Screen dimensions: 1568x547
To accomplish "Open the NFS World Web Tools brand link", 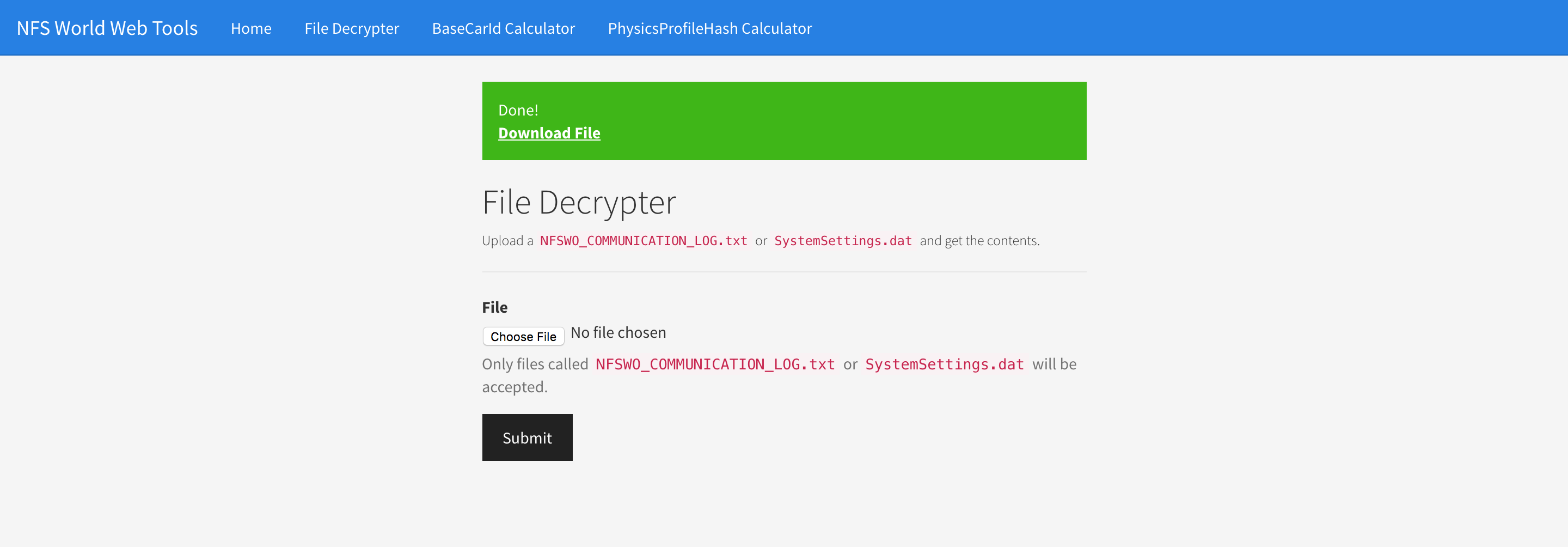I will click(107, 28).
